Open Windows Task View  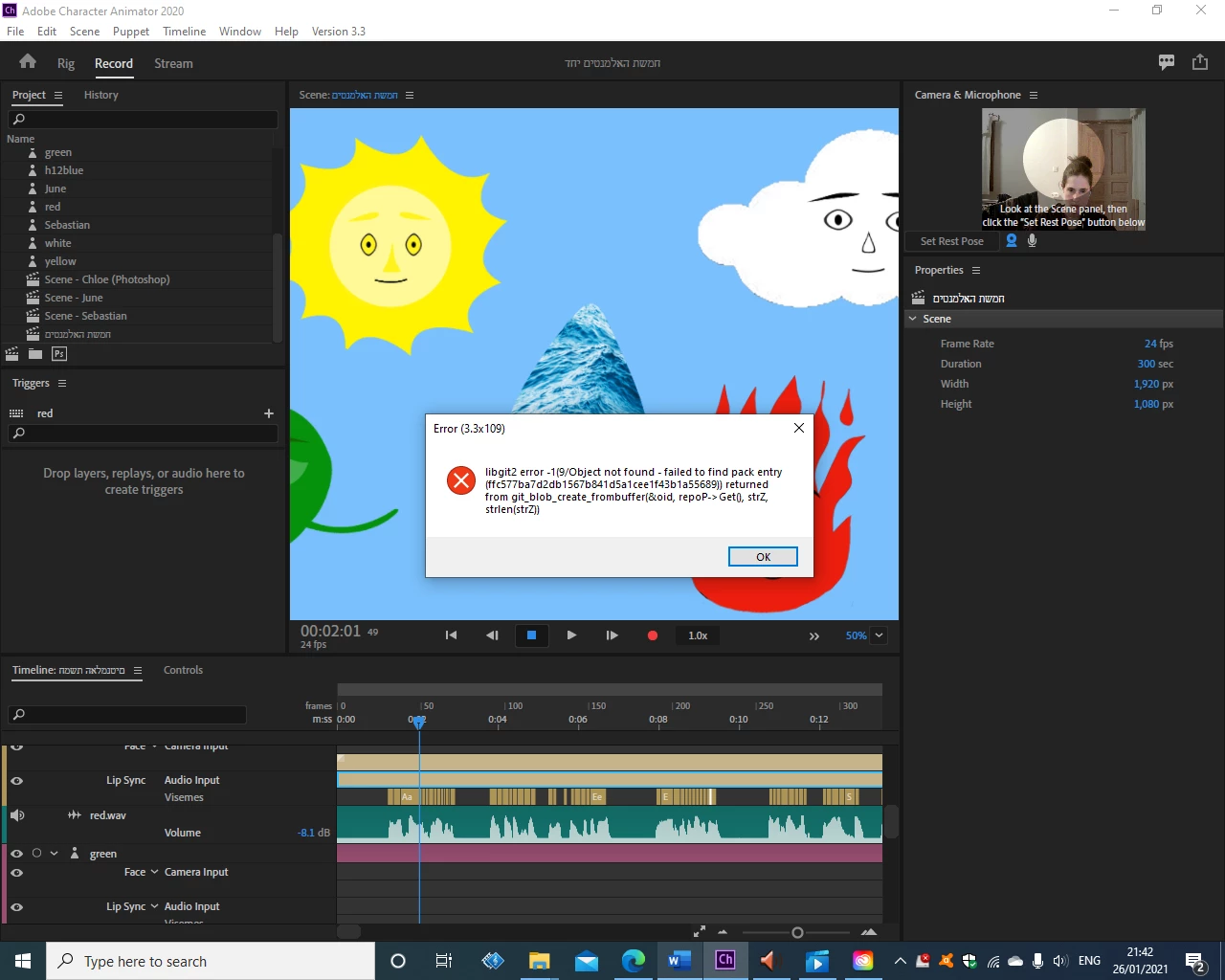coord(443,960)
